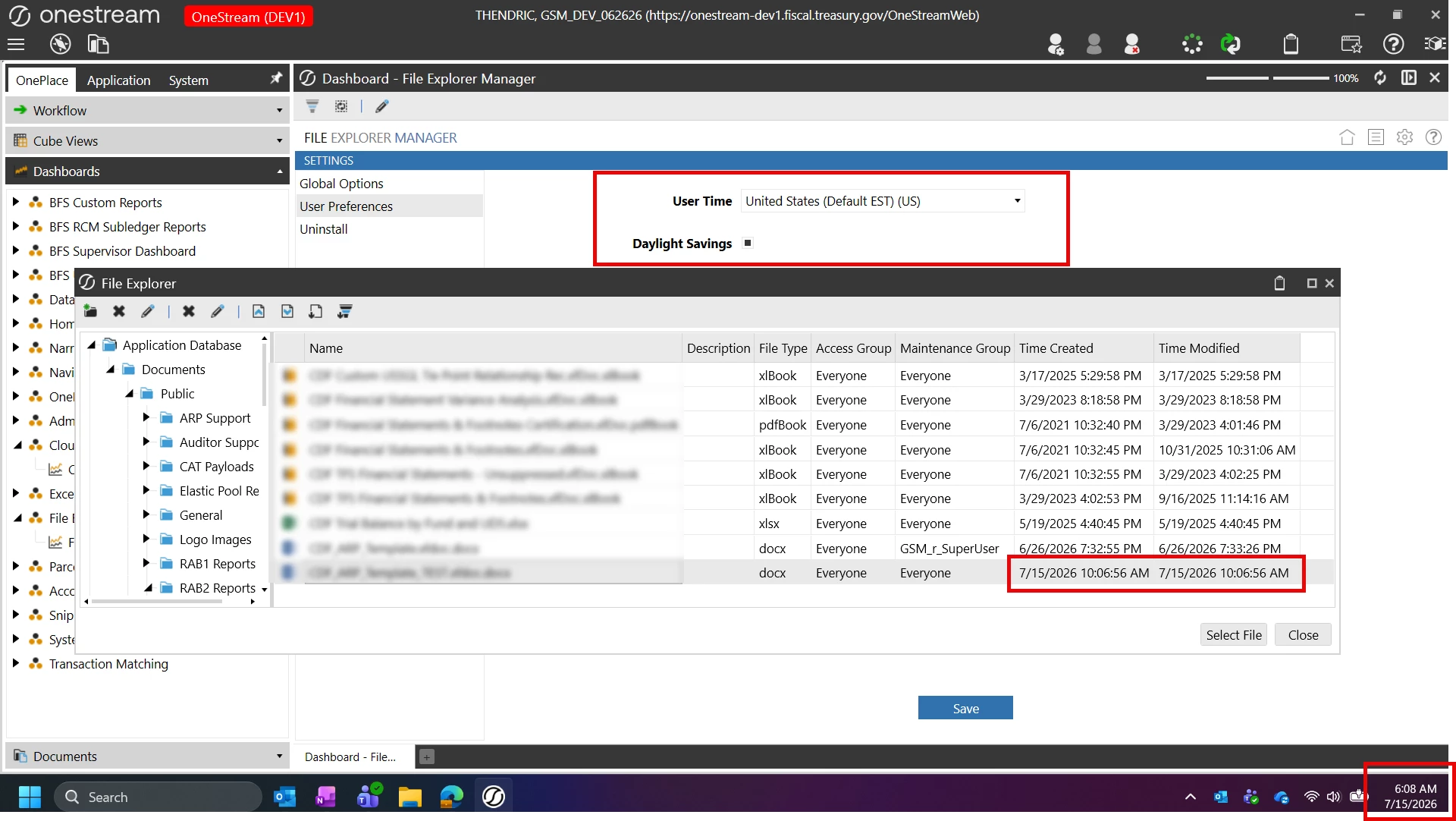The height and width of the screenshot is (821, 1456).
Task: Click the delete X beside the create folder icon
Action: (x=119, y=311)
